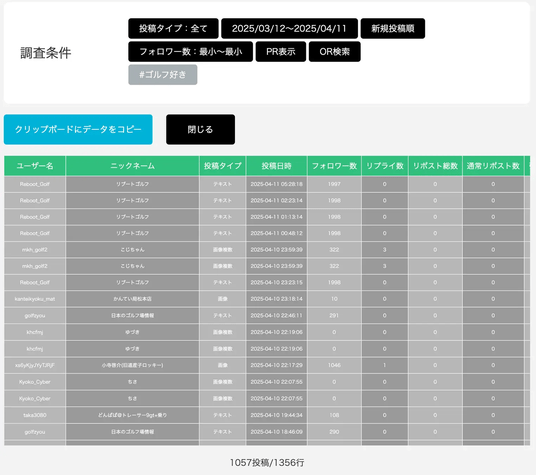The image size is (536, 475).
Task: Click the リプライ数 column header
Action: point(385,166)
